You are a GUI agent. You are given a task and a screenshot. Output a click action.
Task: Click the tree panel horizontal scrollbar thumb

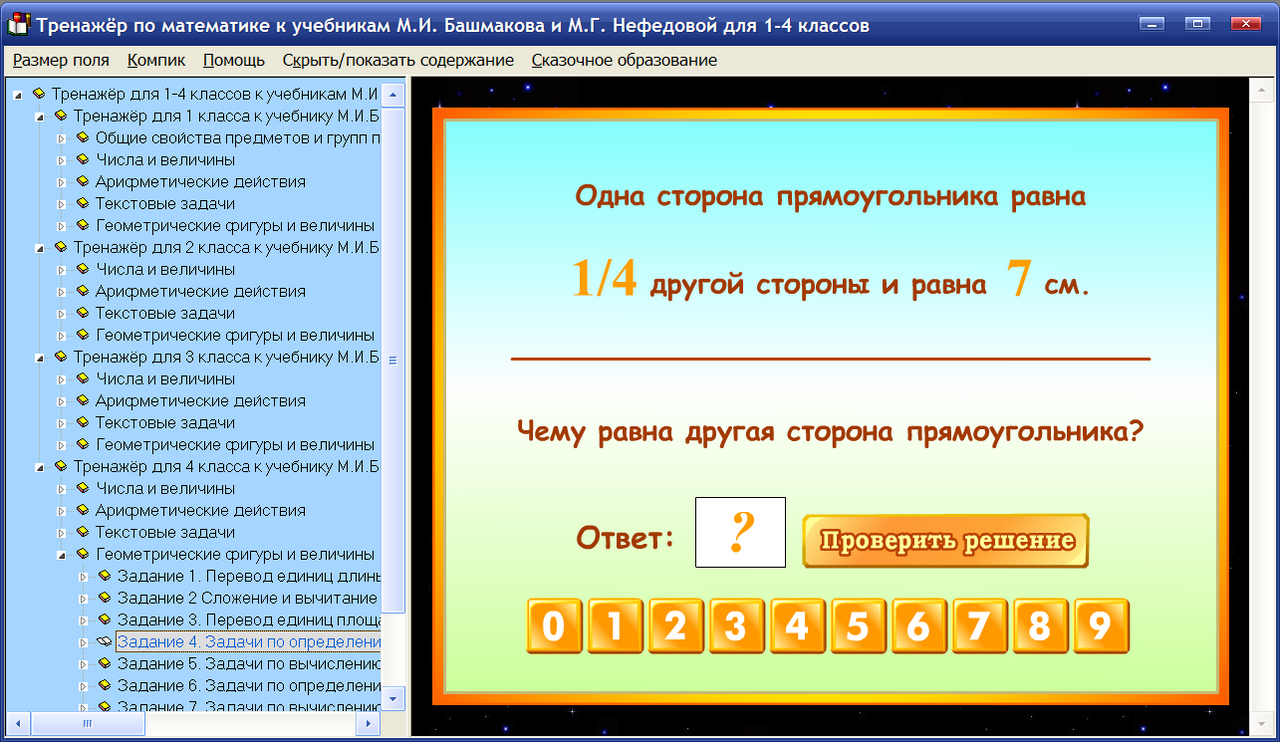[87, 723]
